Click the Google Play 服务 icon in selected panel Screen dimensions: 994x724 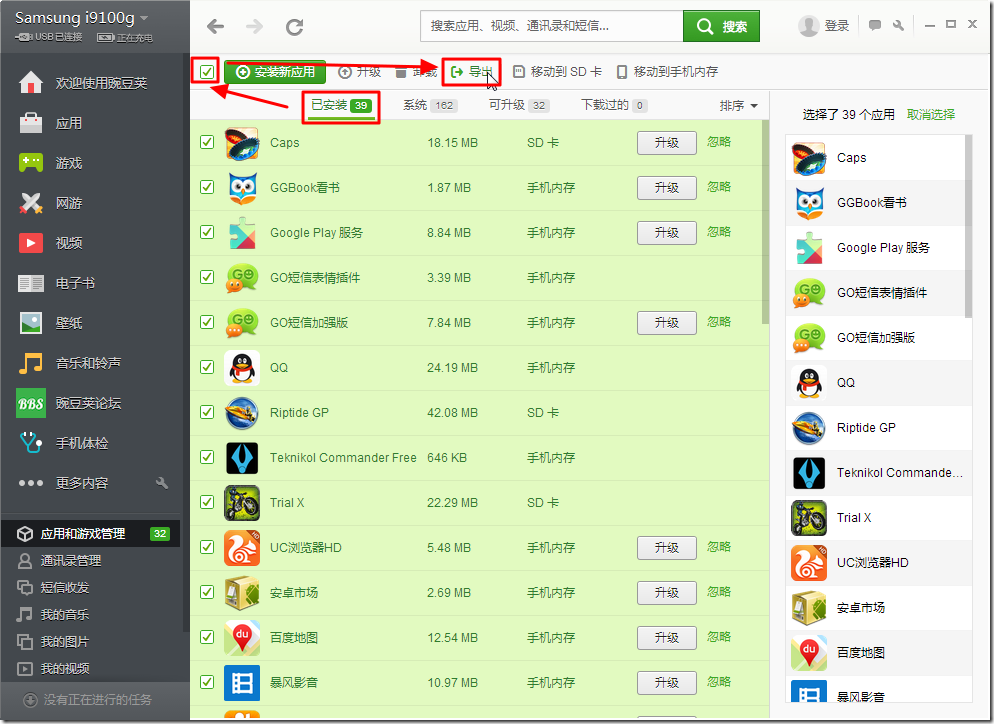click(809, 248)
